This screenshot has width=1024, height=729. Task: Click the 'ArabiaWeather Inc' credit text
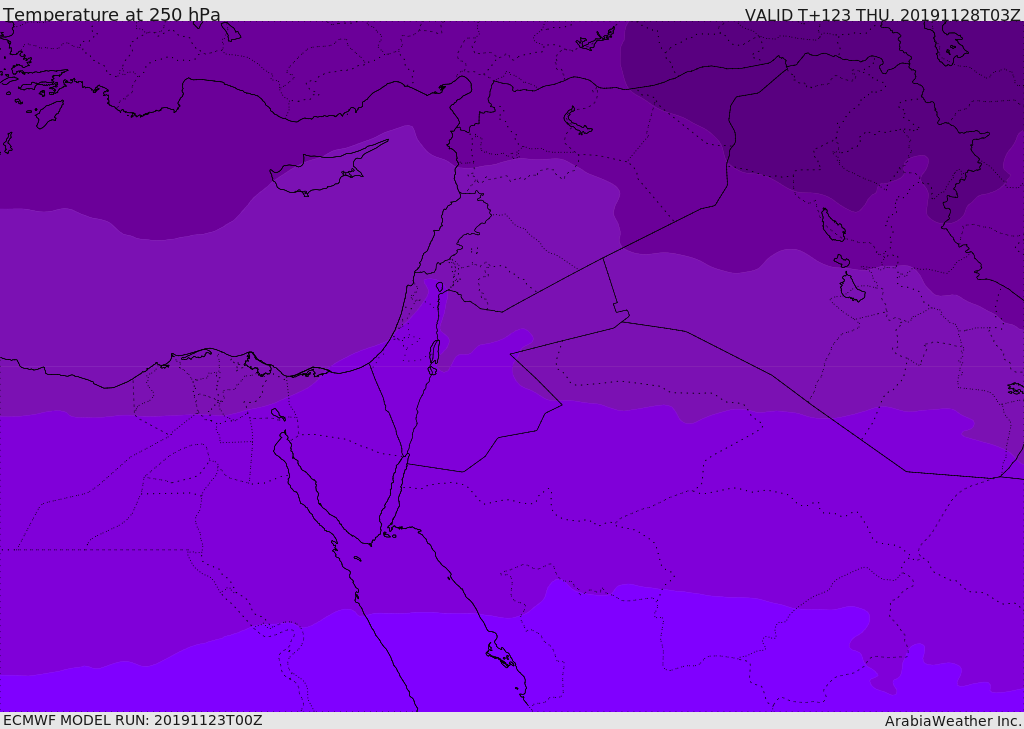952,721
